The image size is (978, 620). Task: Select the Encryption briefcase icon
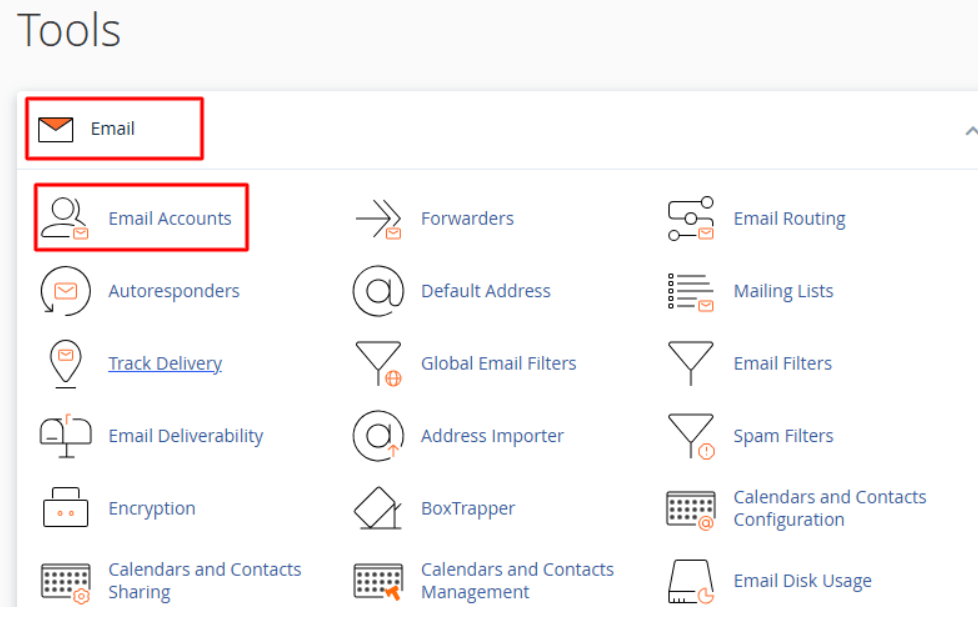(x=65, y=507)
